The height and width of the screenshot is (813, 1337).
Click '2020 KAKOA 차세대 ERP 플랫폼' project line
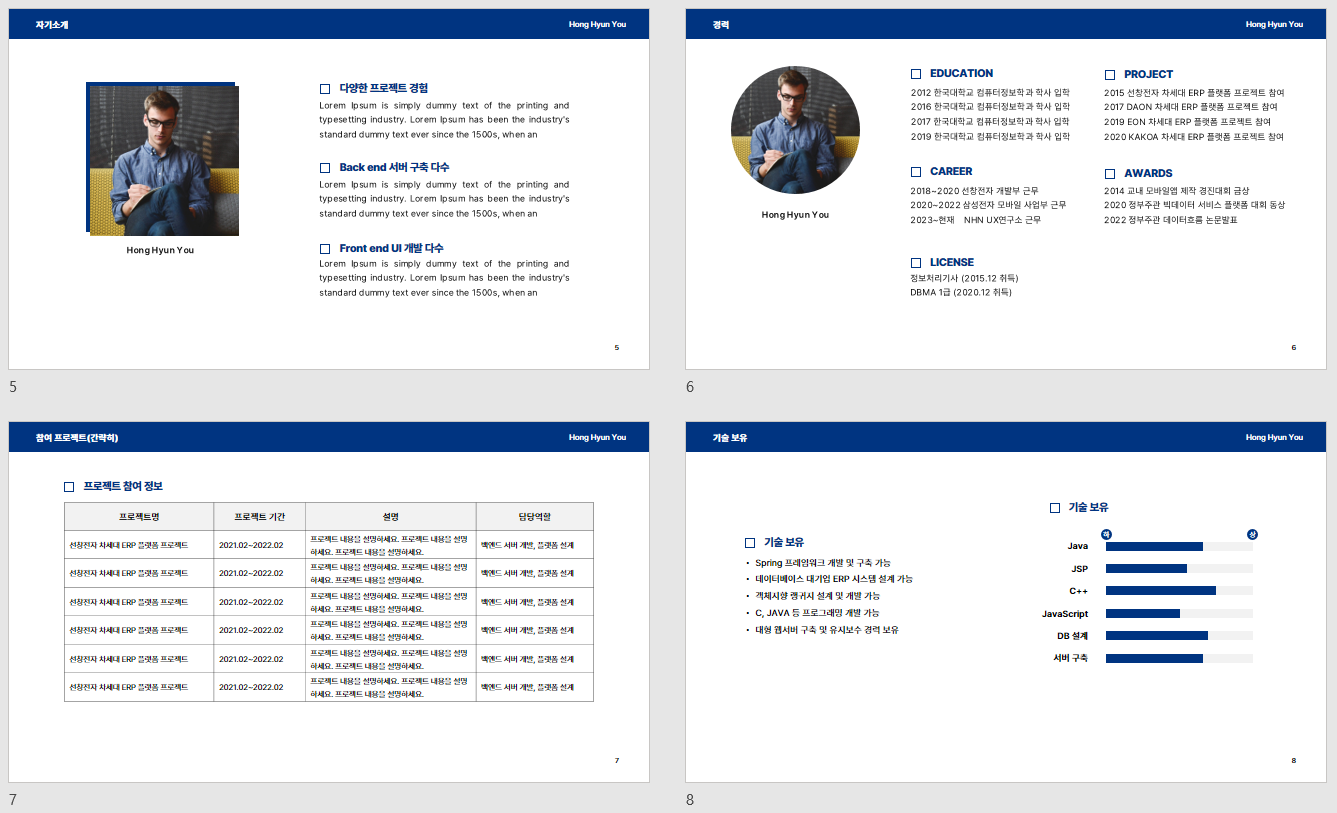click(x=1194, y=137)
